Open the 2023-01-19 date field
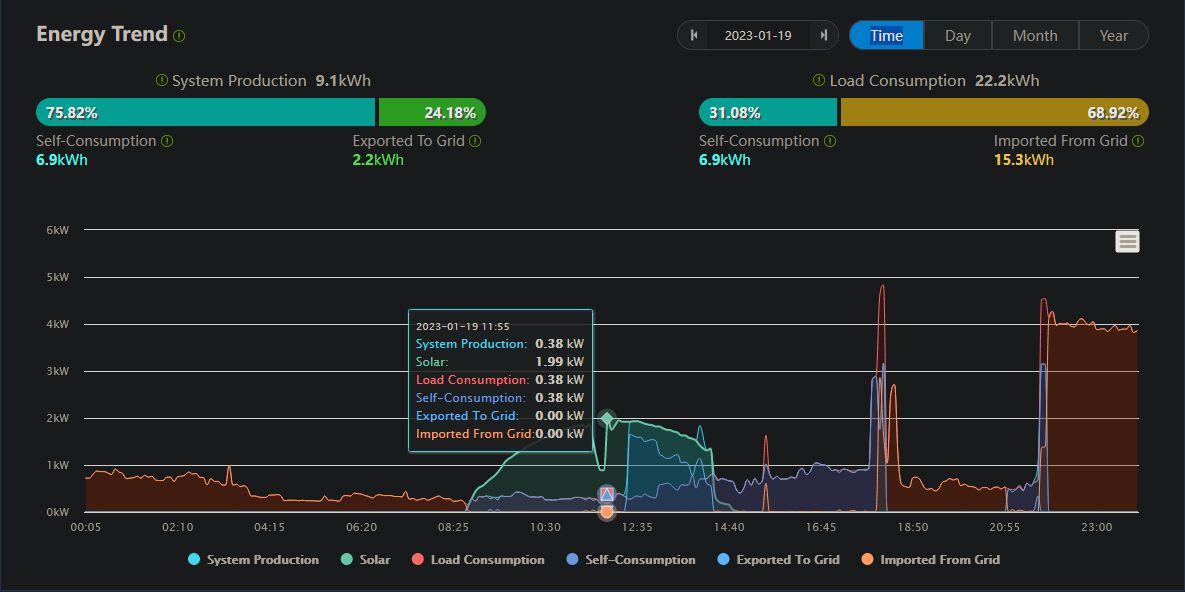Screen dimensions: 1185x592 point(758,36)
